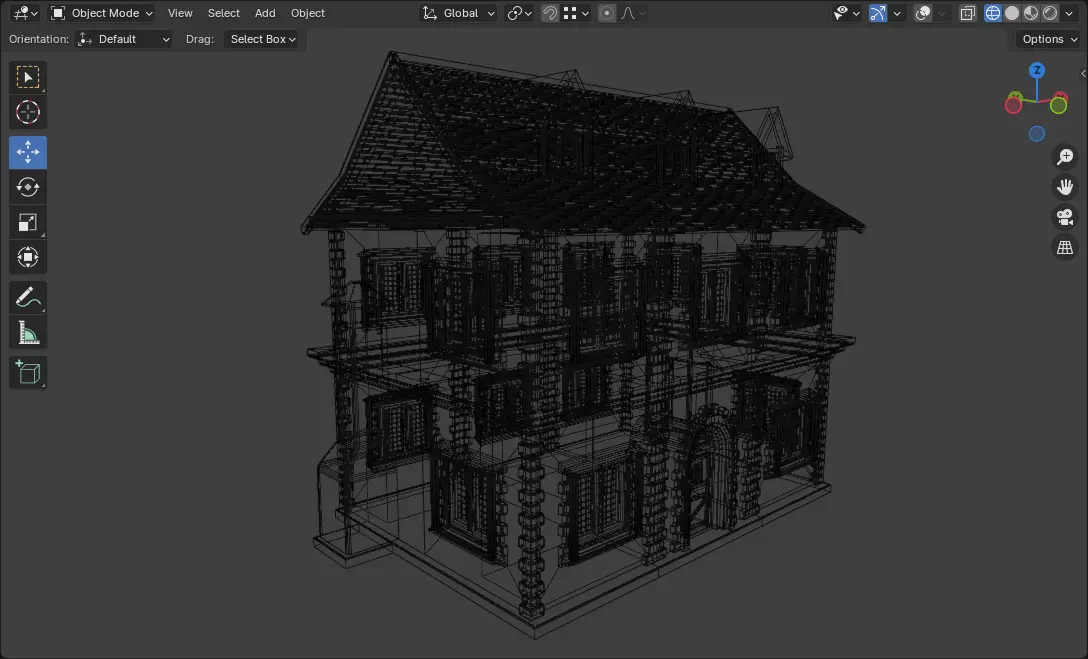Toggle snapping magnet
Image resolution: width=1088 pixels, height=659 pixels.
(x=550, y=13)
